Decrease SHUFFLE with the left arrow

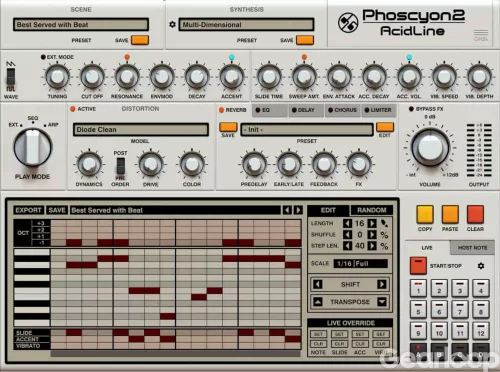pyautogui.click(x=347, y=235)
